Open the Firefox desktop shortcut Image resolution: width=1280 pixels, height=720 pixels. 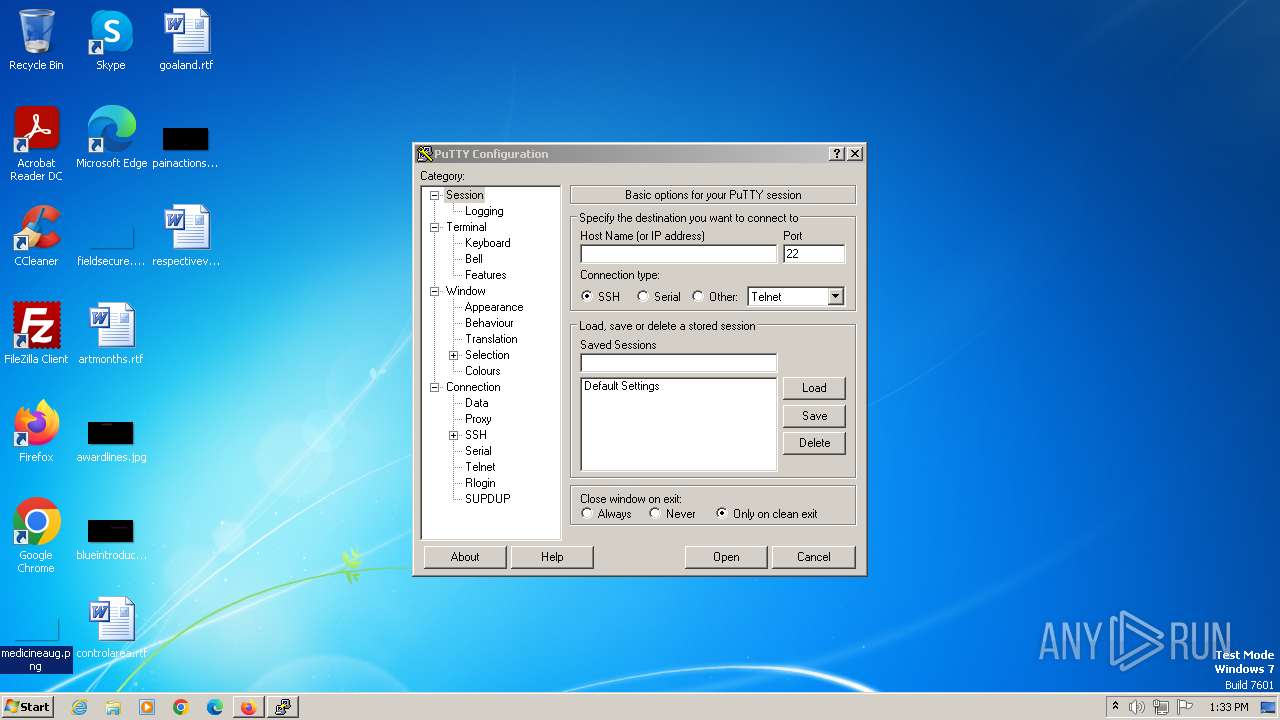click(x=36, y=432)
